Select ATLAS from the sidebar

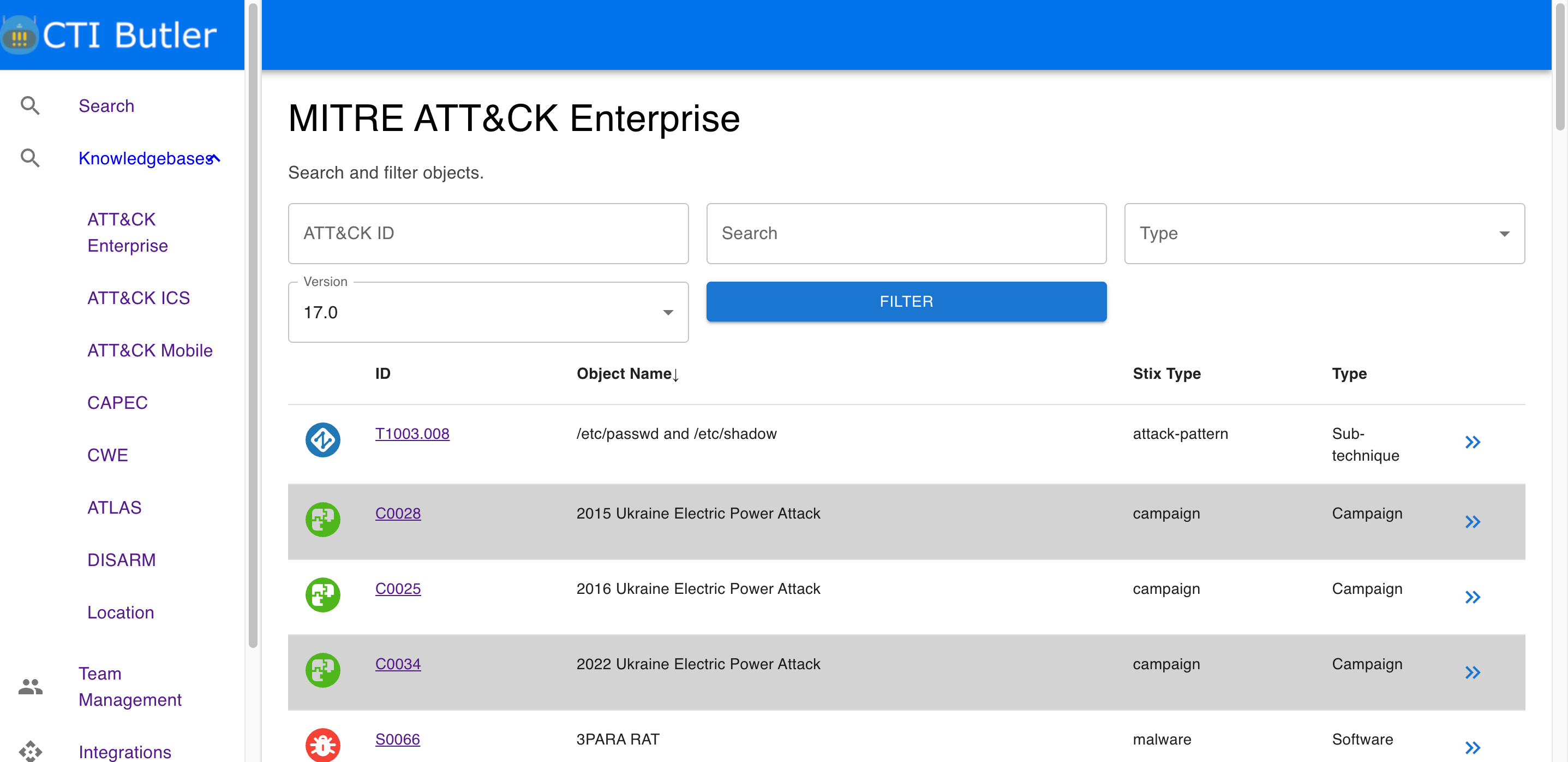coord(114,508)
